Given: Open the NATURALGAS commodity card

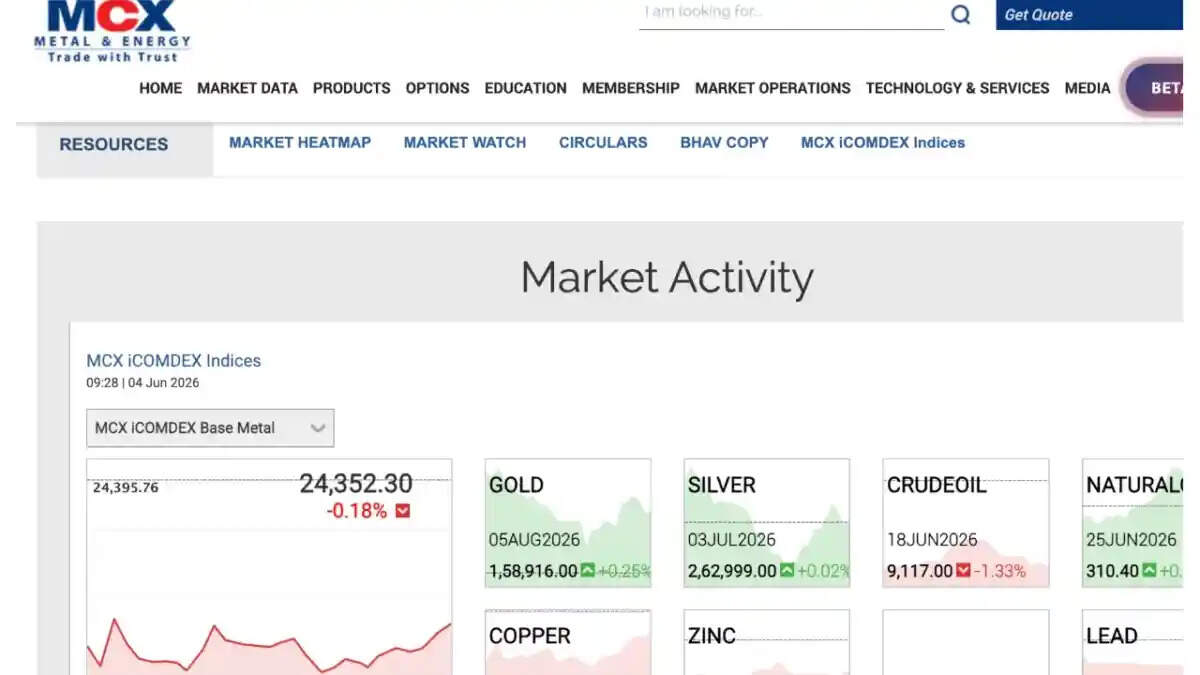Looking at the screenshot, I should pyautogui.click(x=1133, y=523).
